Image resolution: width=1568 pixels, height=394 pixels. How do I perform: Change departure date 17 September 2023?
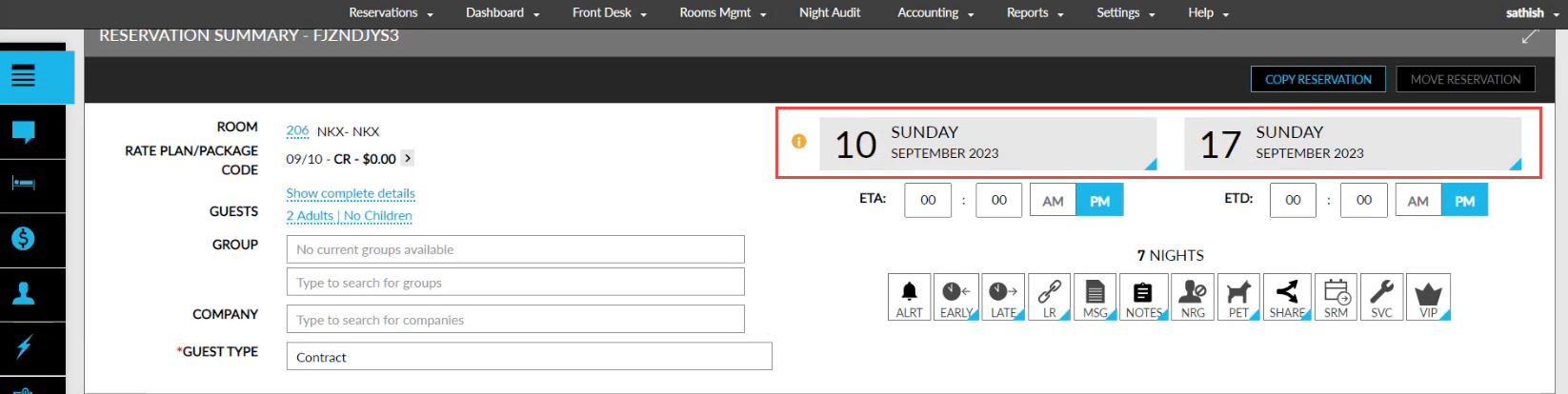(1353, 144)
